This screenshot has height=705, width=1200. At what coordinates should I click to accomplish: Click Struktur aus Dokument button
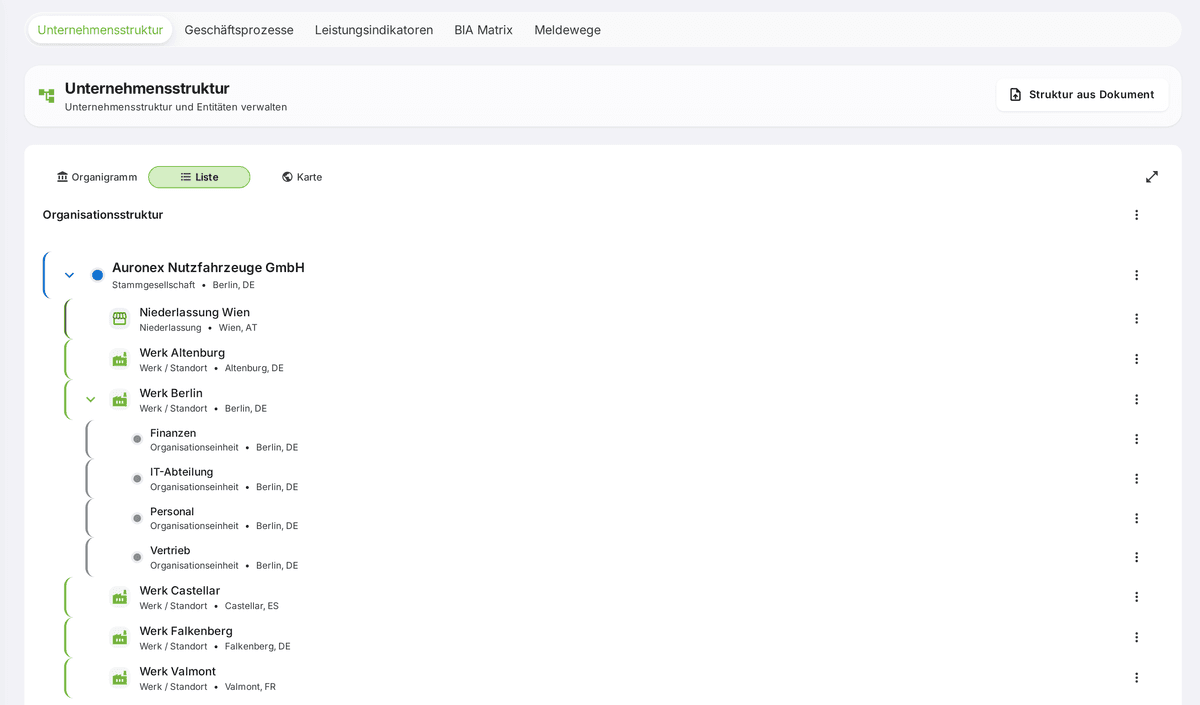1082,95
